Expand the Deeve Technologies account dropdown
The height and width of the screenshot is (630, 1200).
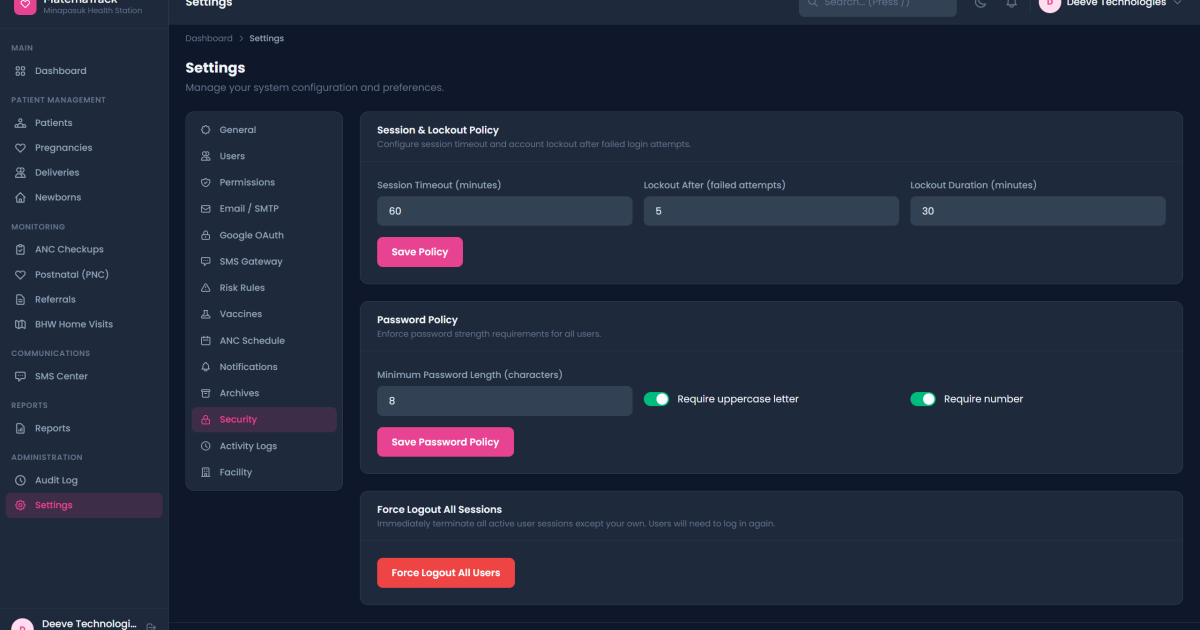1110,4
